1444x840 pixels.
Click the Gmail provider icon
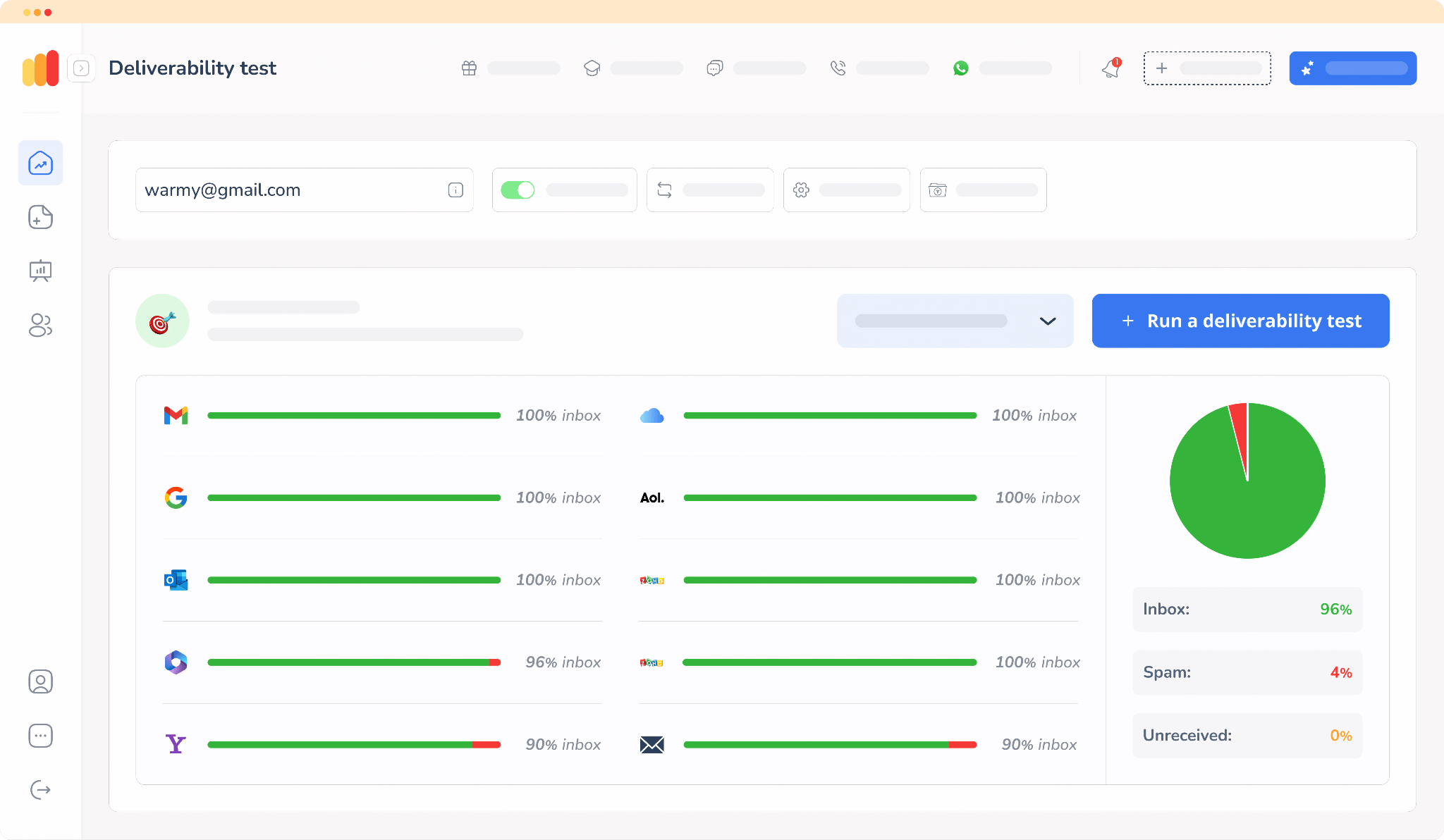(176, 416)
